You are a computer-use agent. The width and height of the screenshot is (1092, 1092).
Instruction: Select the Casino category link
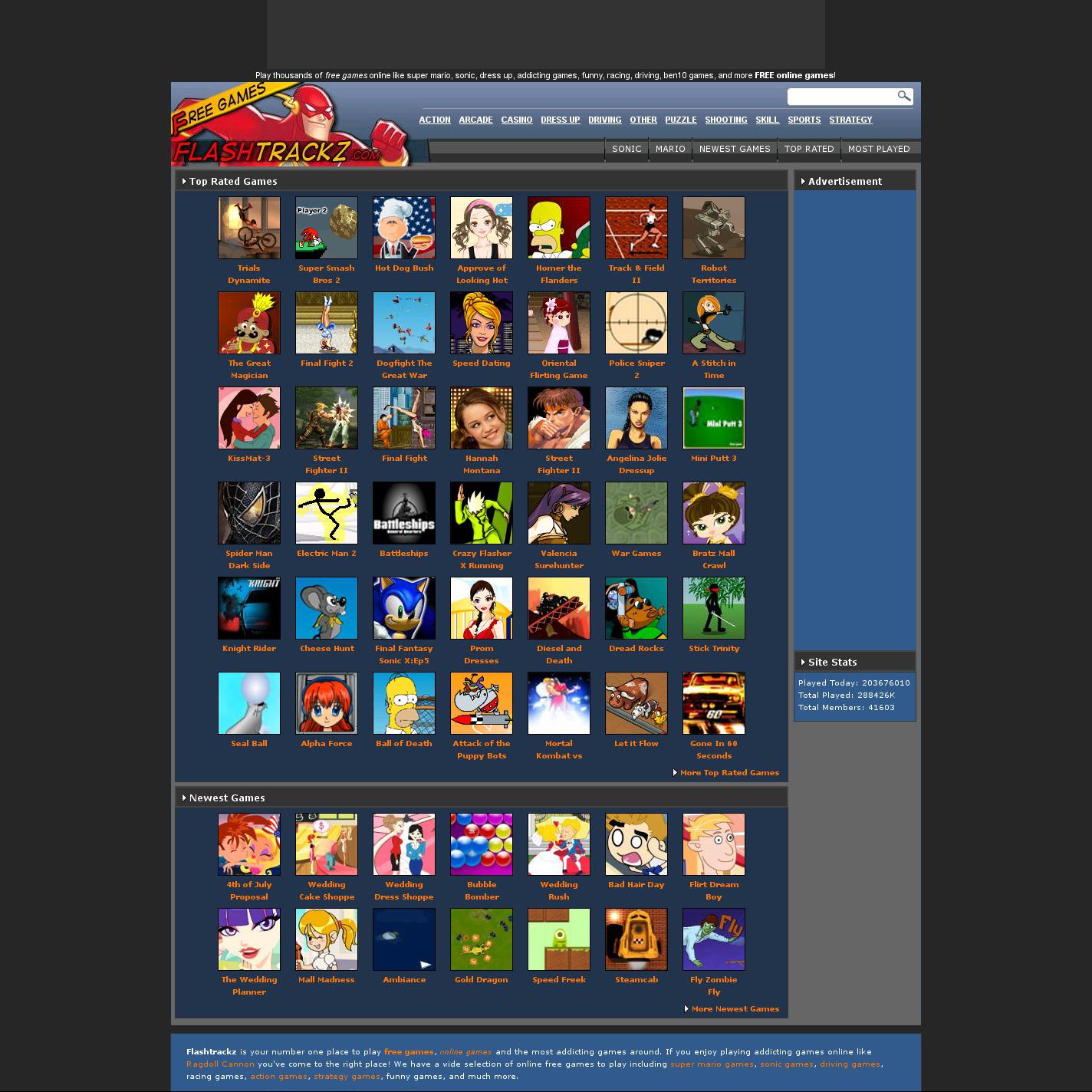coord(517,120)
